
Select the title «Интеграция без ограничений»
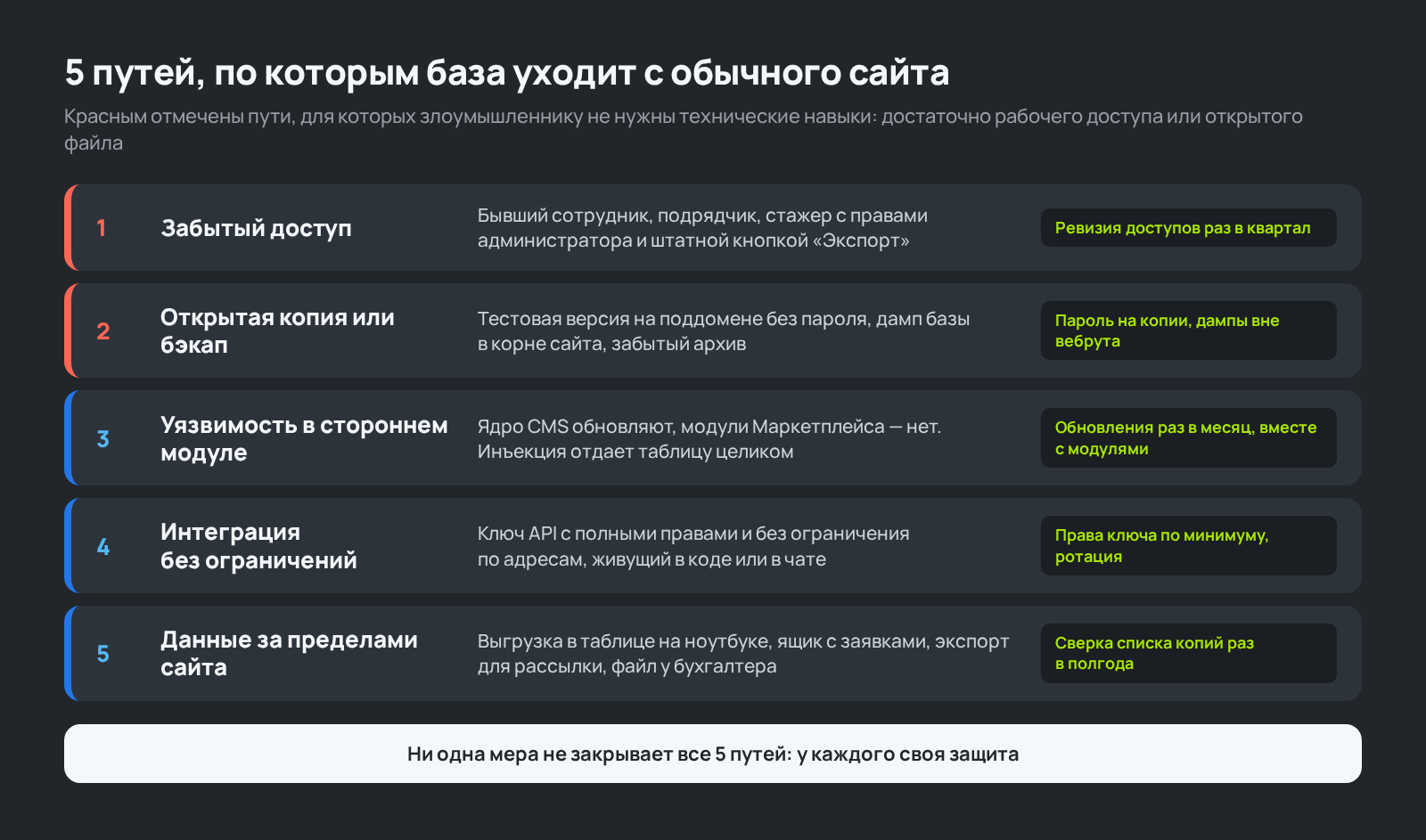coord(258,546)
